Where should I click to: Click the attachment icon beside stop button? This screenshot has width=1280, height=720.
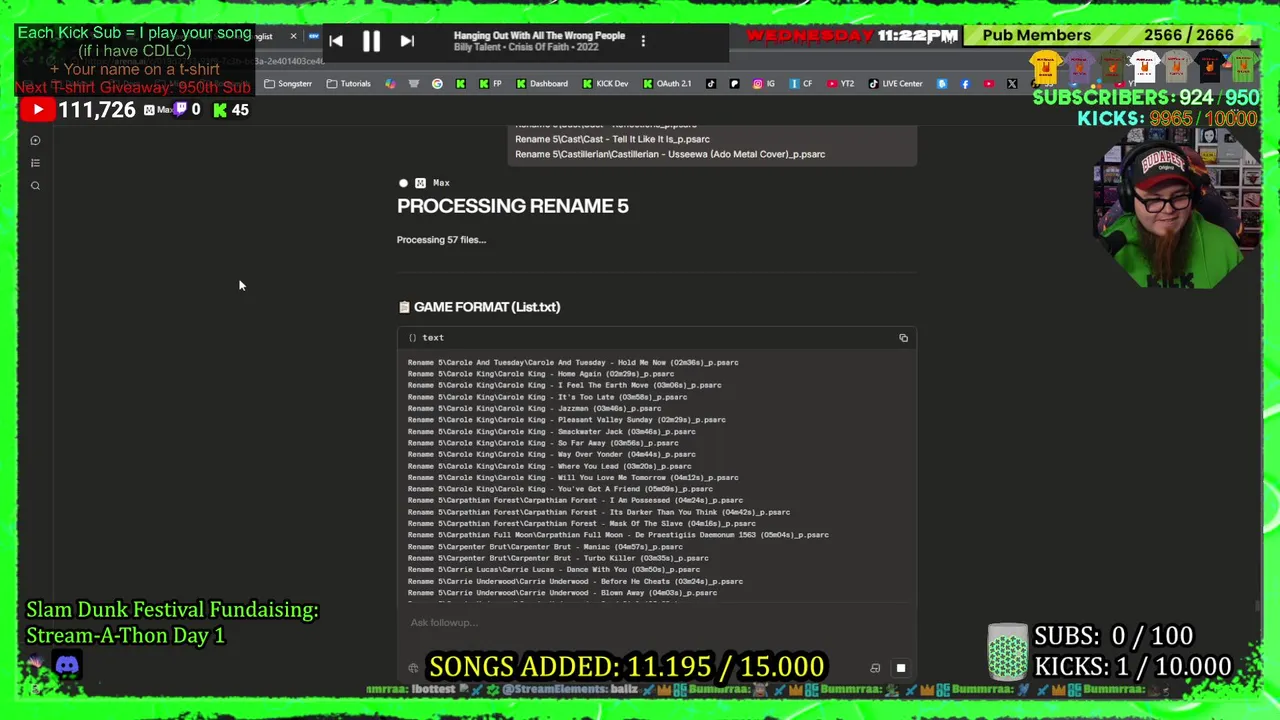[x=875, y=668]
